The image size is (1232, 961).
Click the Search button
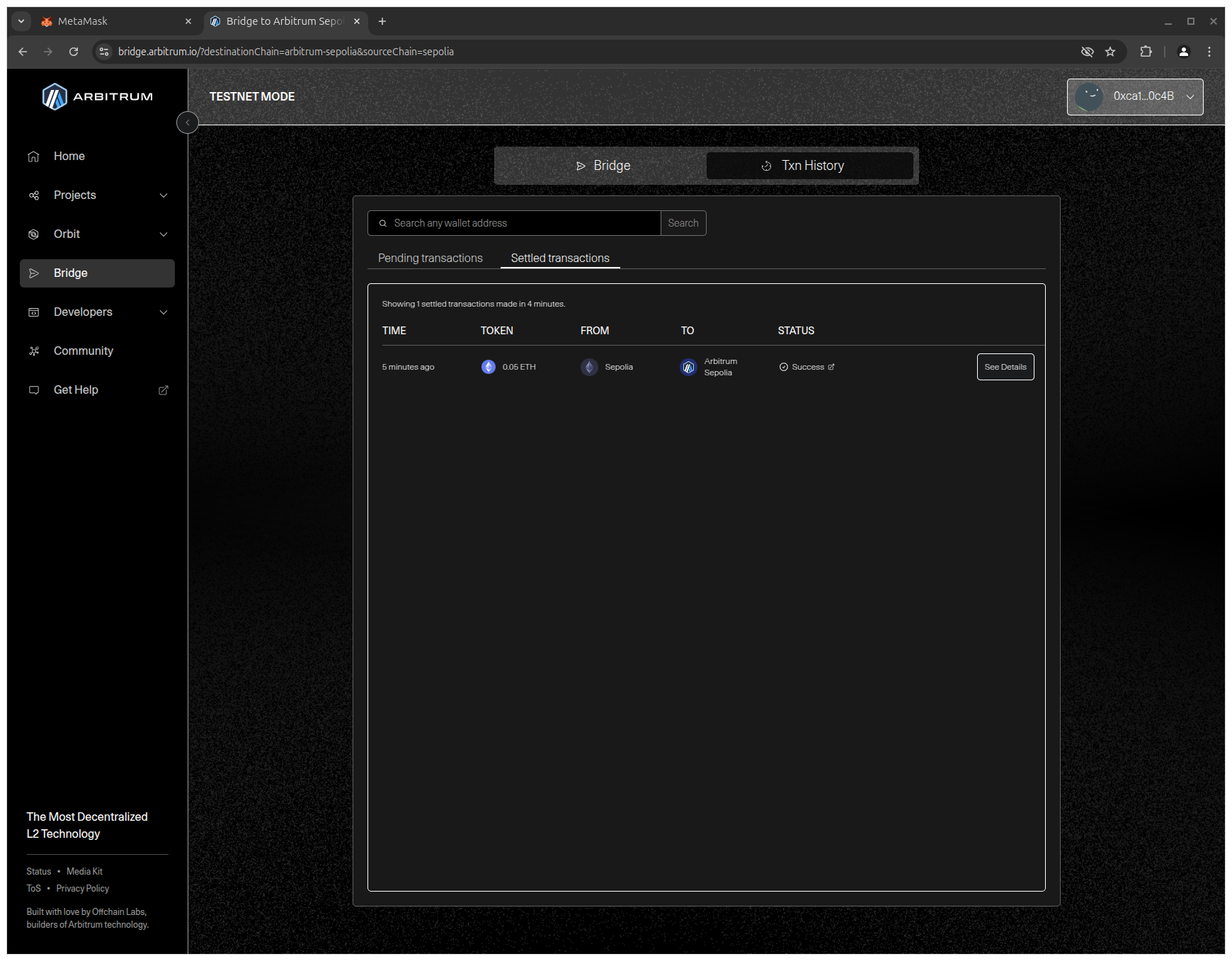[x=683, y=223]
